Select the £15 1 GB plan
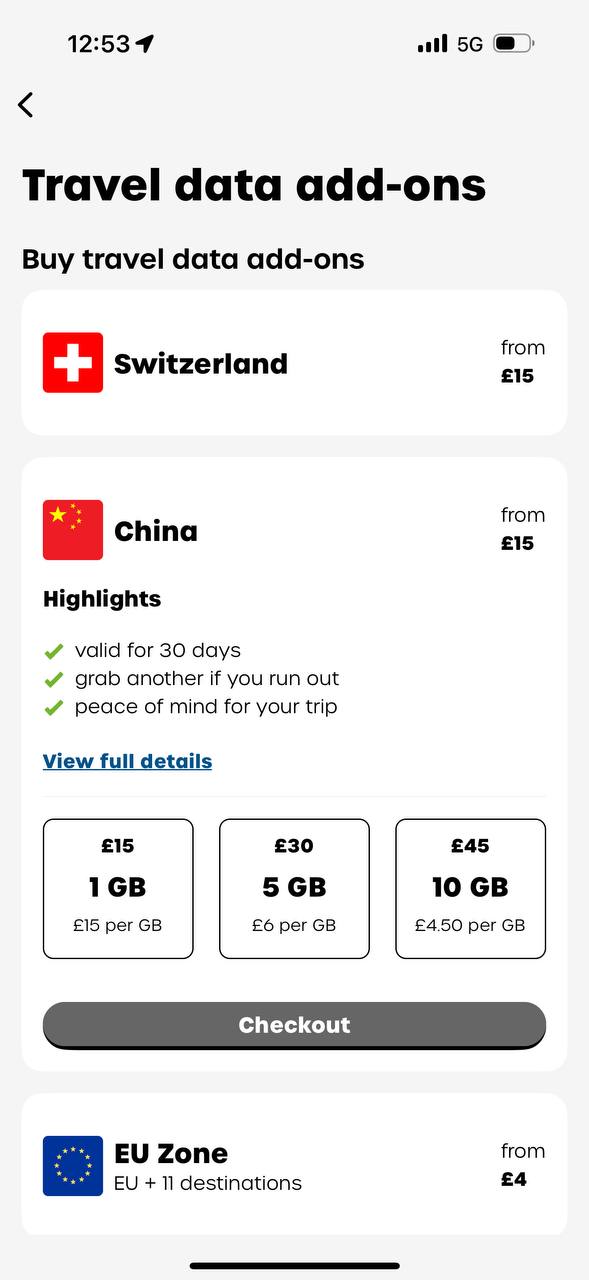 coord(118,889)
